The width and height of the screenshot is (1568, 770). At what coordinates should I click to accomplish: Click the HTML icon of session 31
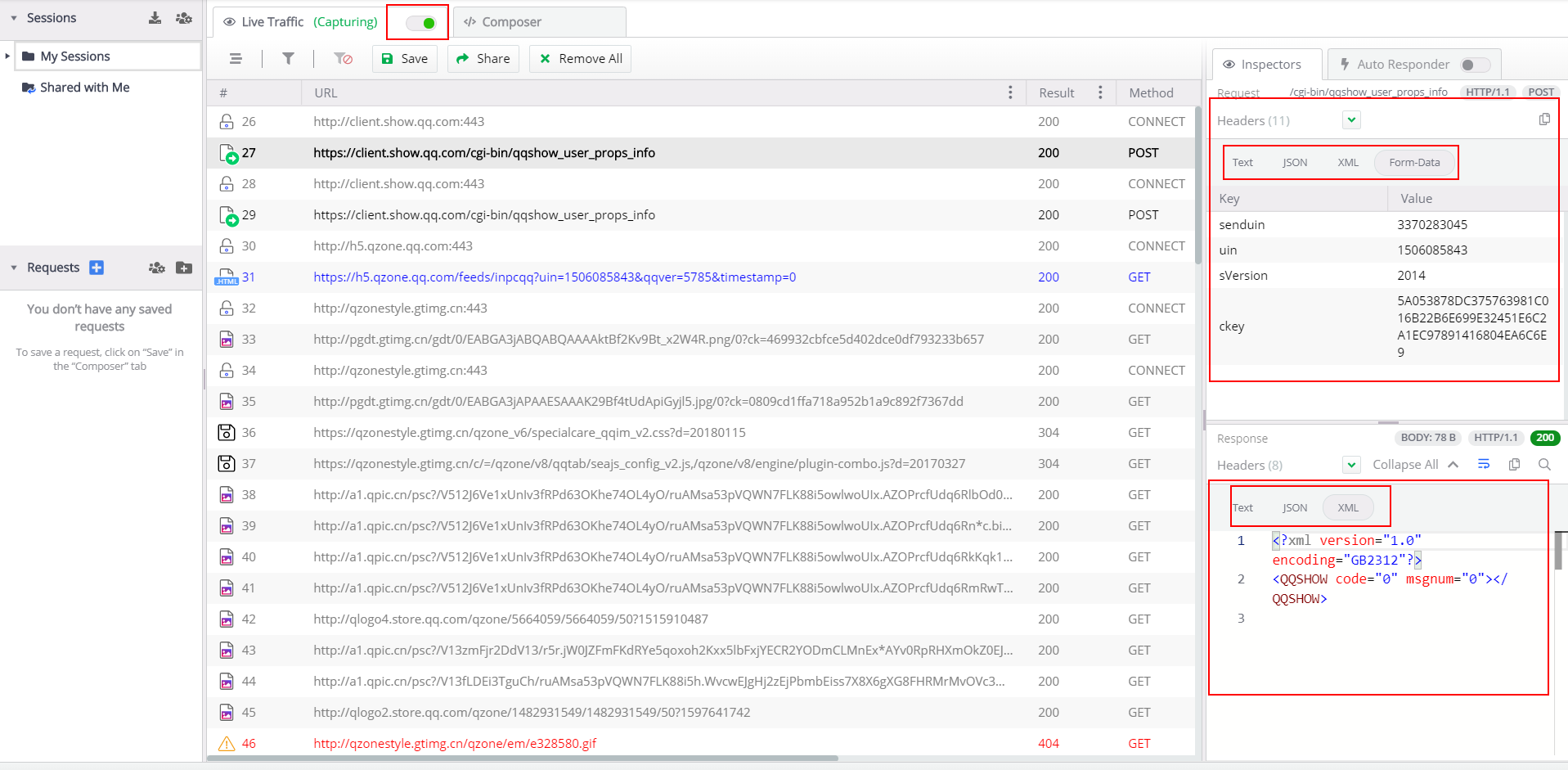[x=227, y=277]
